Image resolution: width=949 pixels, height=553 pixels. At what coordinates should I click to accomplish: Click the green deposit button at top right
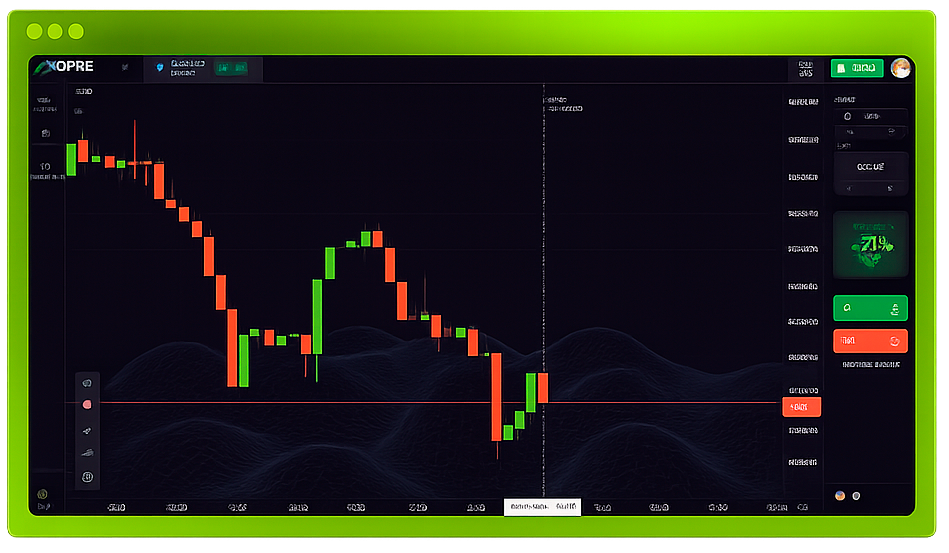[x=857, y=68]
